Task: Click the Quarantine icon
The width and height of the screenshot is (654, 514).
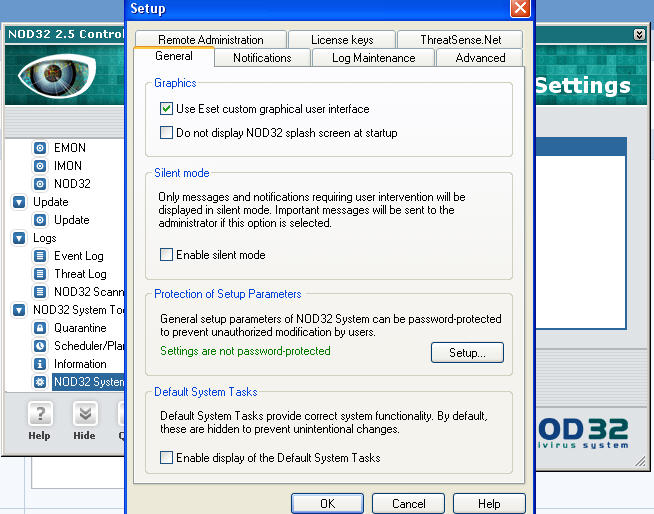Action: click(40, 328)
